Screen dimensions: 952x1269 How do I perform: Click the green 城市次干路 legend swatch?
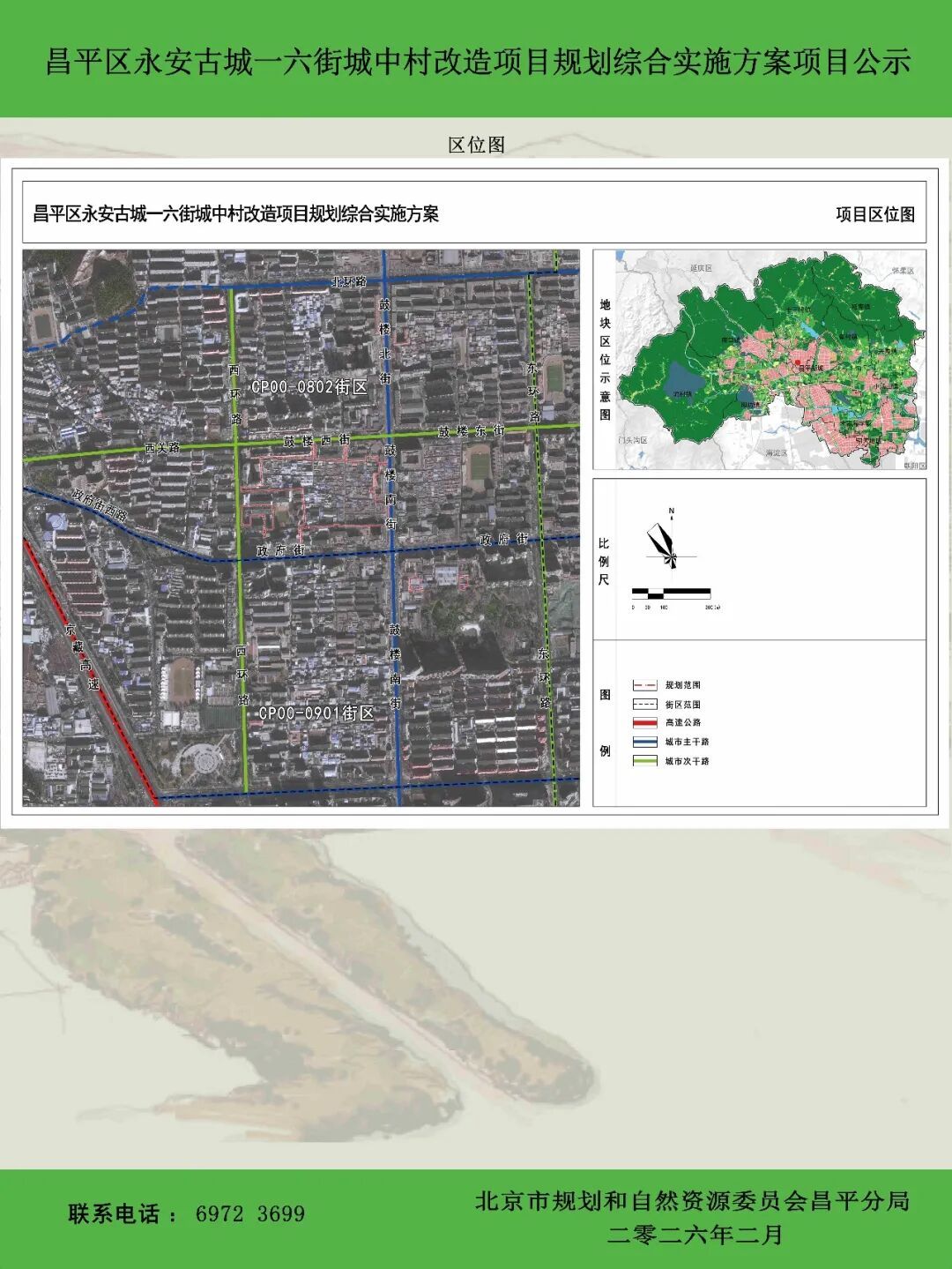644,761
